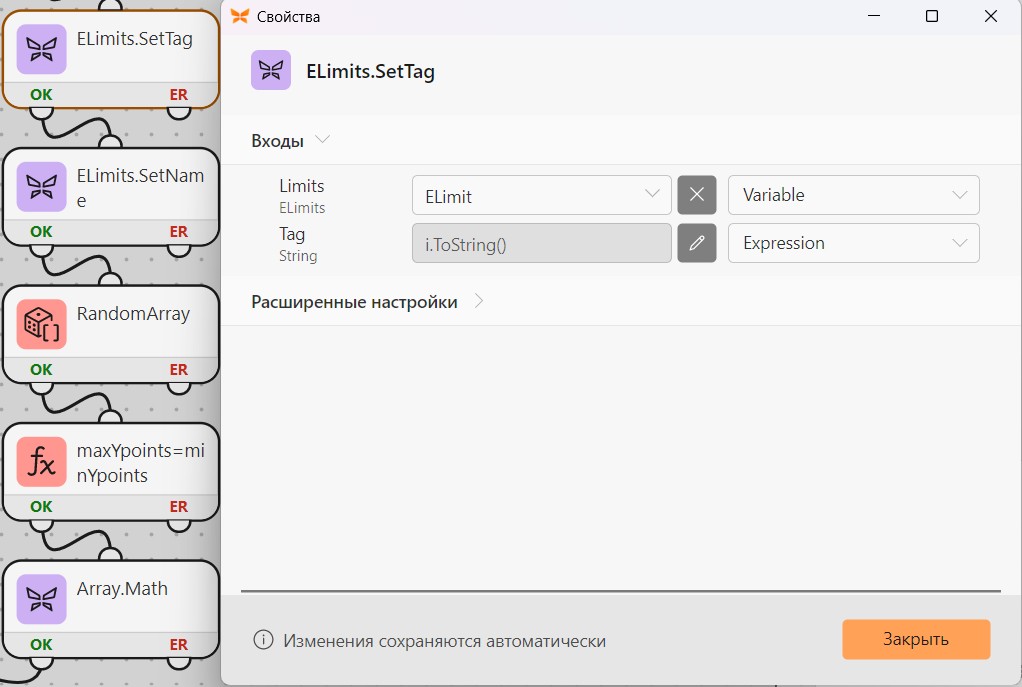Open the Expression type dropdown for Tag

(854, 243)
